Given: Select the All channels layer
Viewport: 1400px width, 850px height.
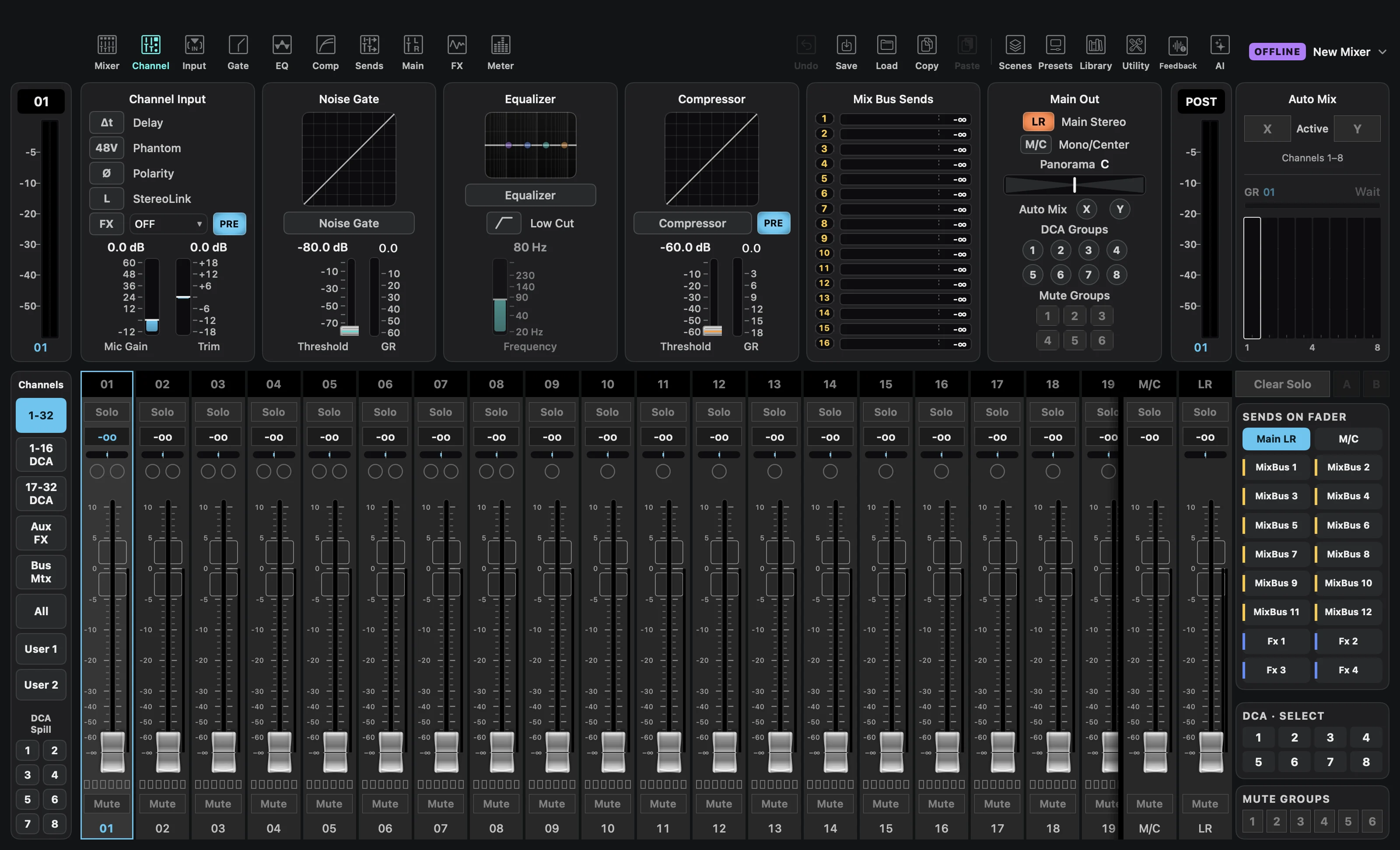Looking at the screenshot, I should (x=41, y=611).
